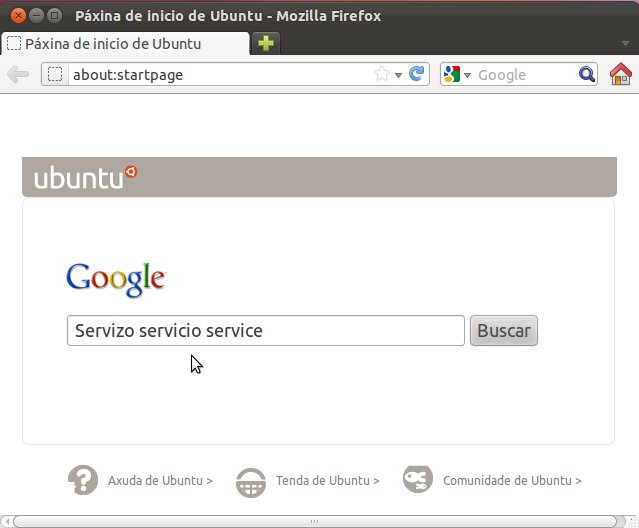Open URL history dropdown arrow

coord(398,75)
